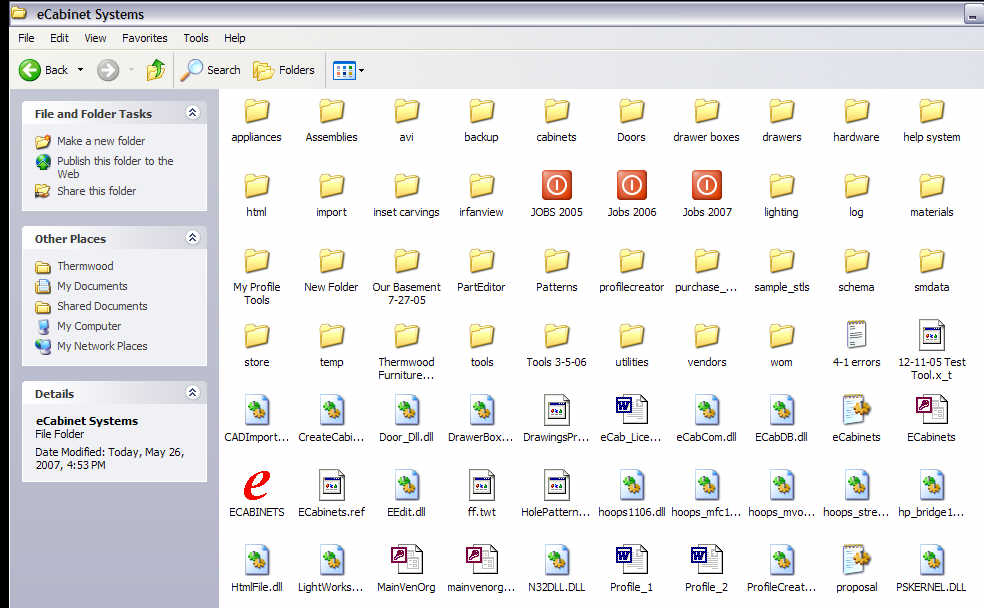984x608 pixels.
Task: Collapse the Other Places panel
Action: pyautogui.click(x=193, y=237)
